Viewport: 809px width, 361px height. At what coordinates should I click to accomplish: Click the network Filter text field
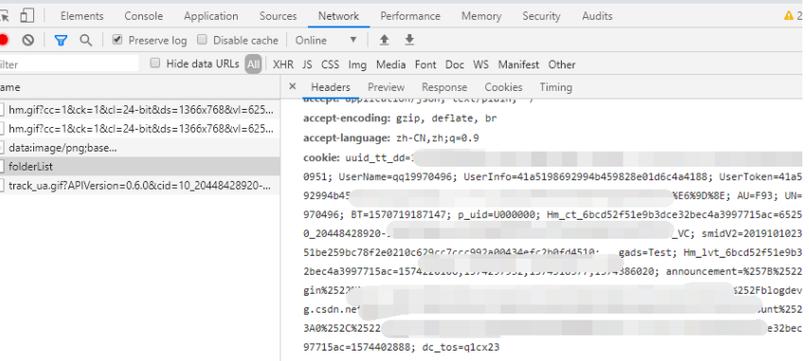pyautogui.click(x=69, y=64)
